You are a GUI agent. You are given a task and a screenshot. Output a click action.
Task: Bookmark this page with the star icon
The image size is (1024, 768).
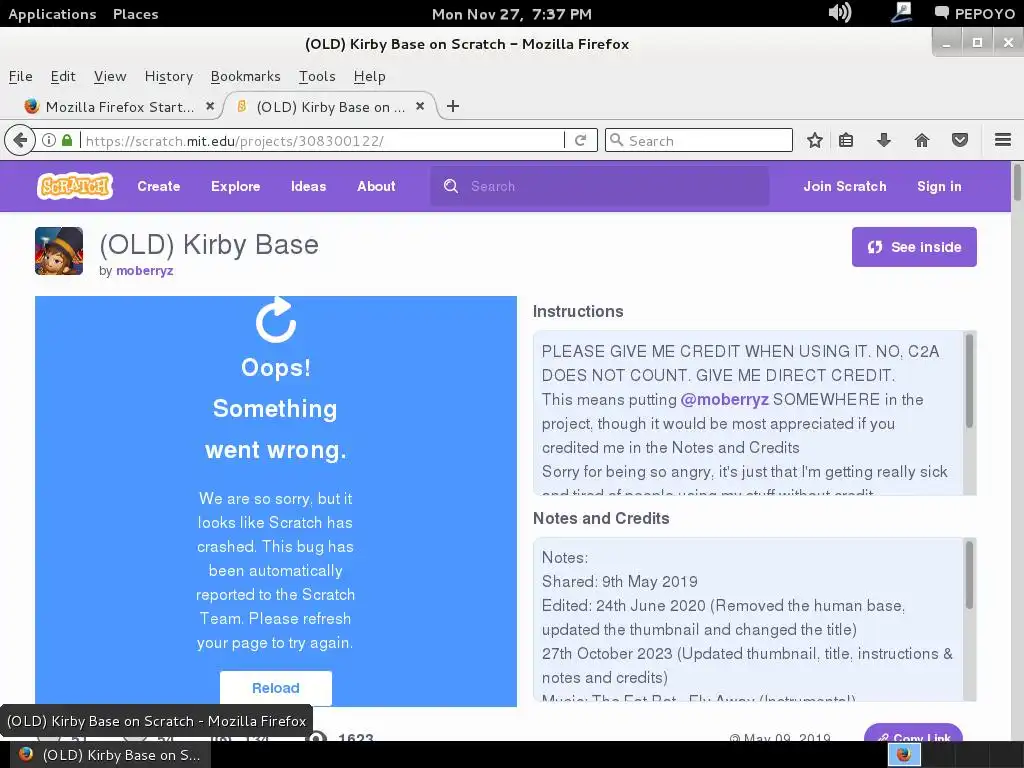point(814,140)
